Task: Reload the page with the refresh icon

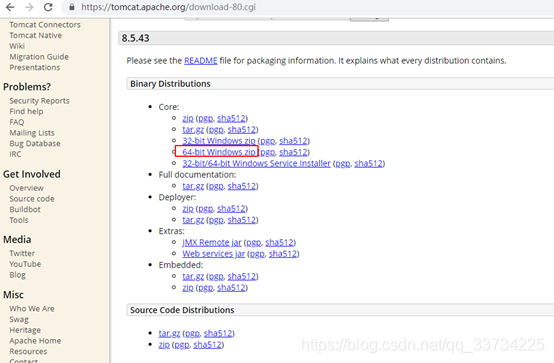Action: coord(48,7)
